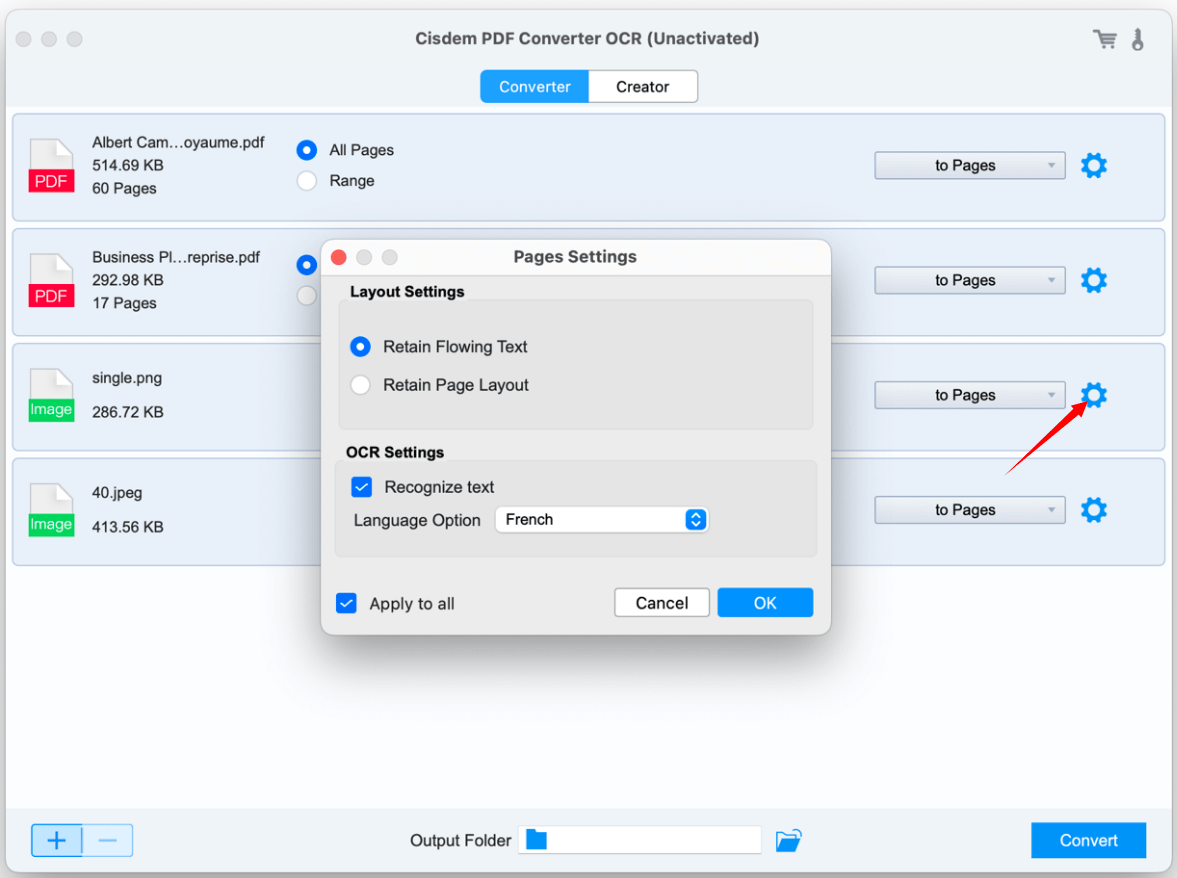Open settings gear for single.png
1177x878 pixels.
coord(1094,395)
